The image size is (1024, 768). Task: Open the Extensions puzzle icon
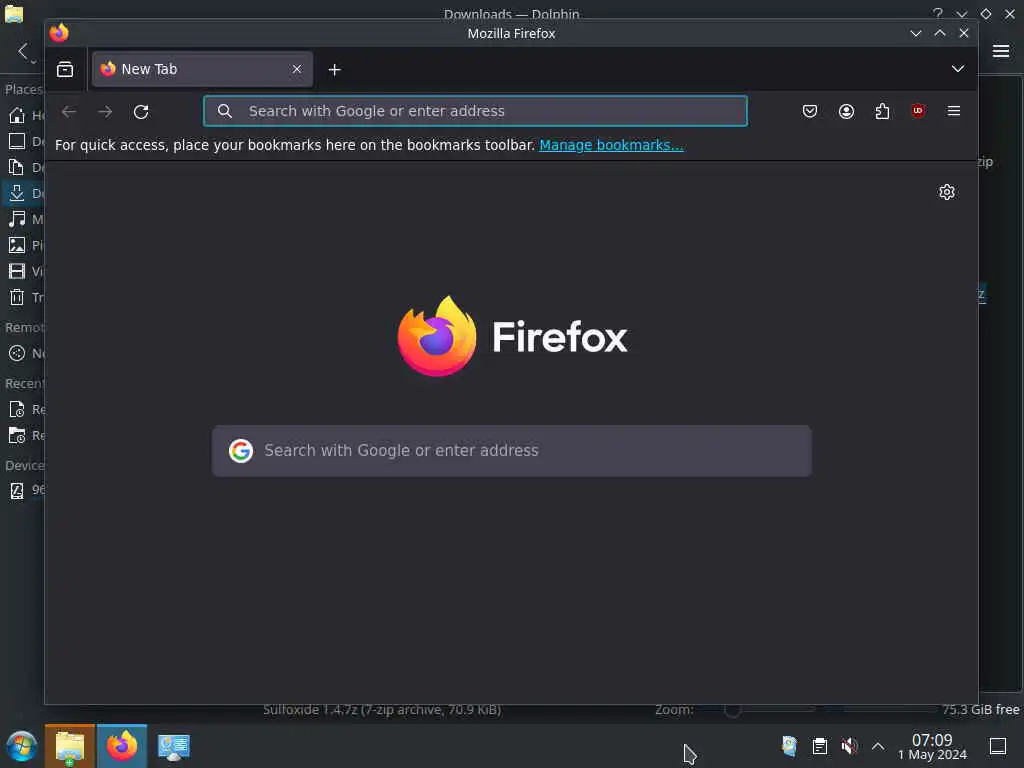click(882, 111)
